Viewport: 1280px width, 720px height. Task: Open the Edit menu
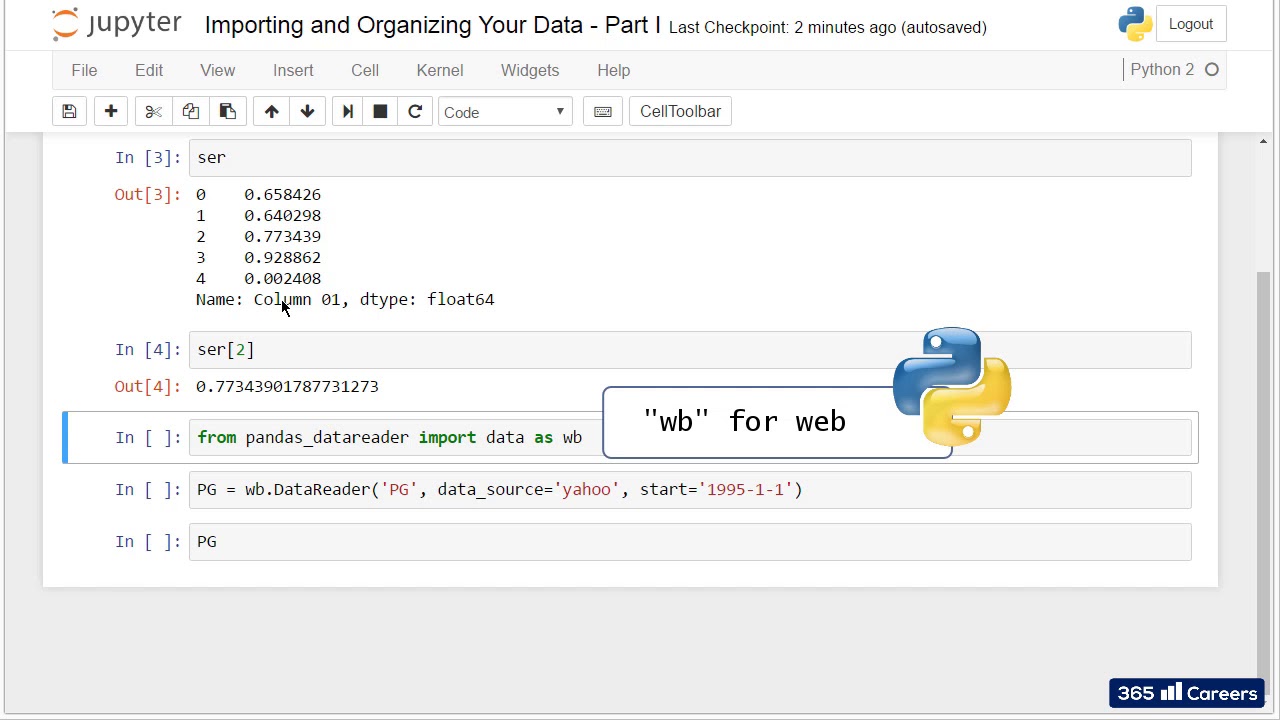tap(149, 70)
